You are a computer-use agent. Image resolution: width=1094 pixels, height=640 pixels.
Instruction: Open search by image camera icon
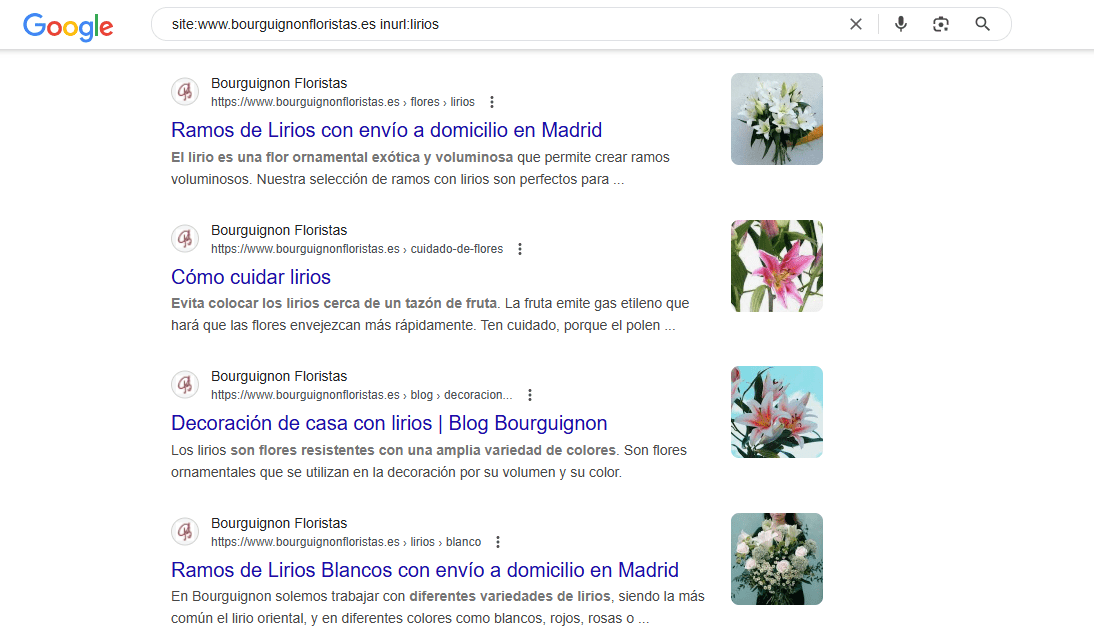coord(941,24)
